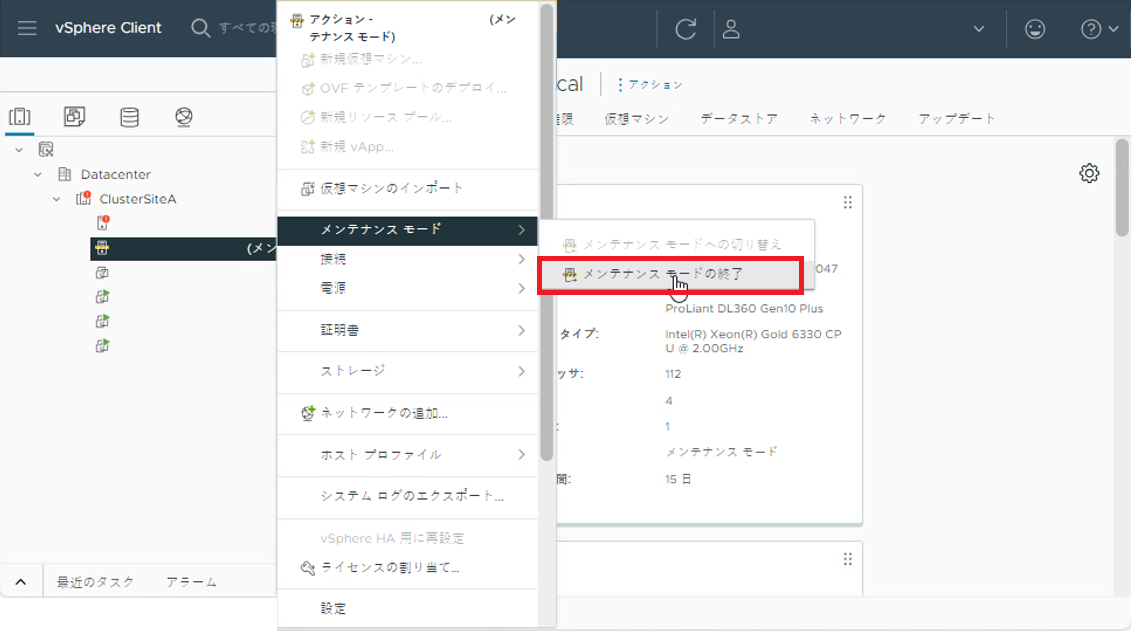The image size is (1131, 631).
Task: Open the customize view gear icon
Action: point(1089,173)
